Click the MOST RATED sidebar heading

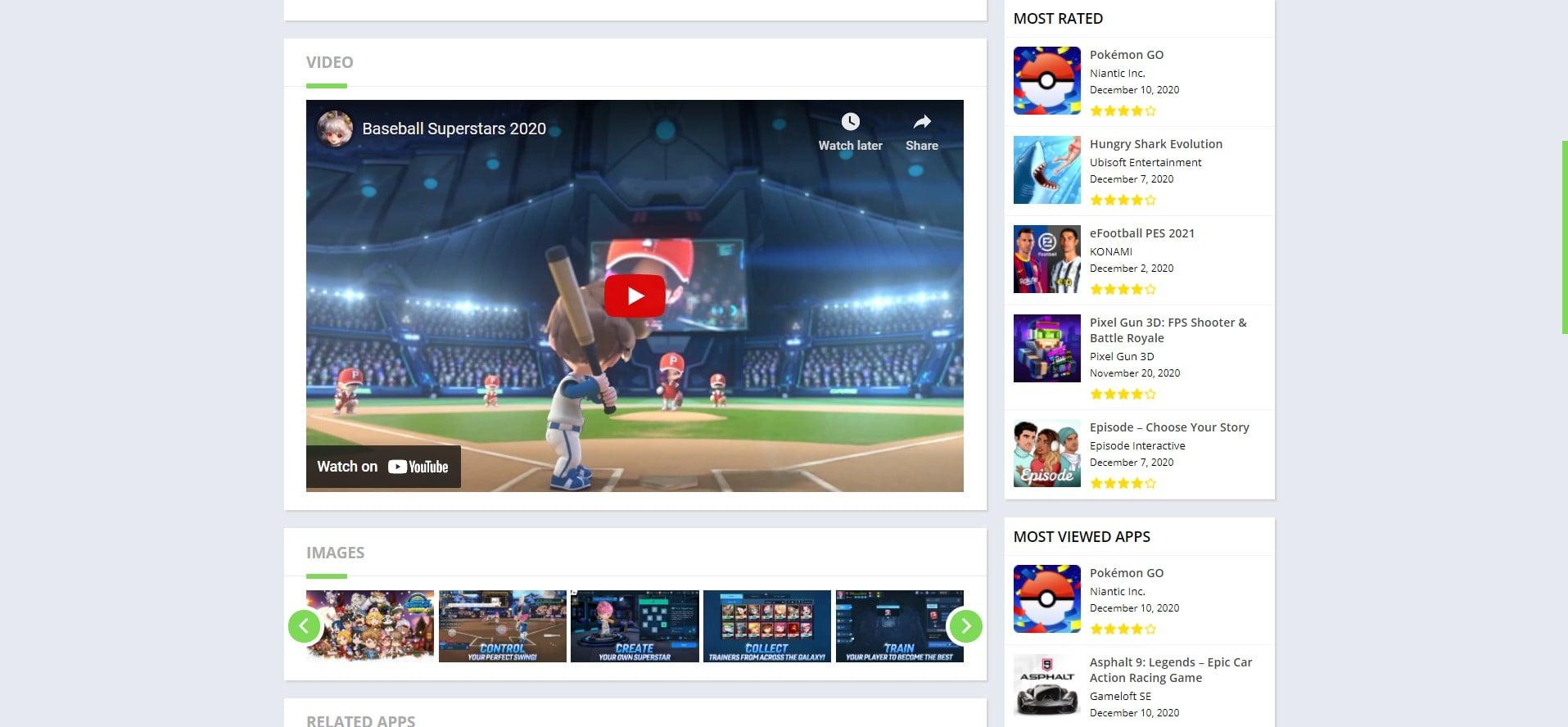1058,18
